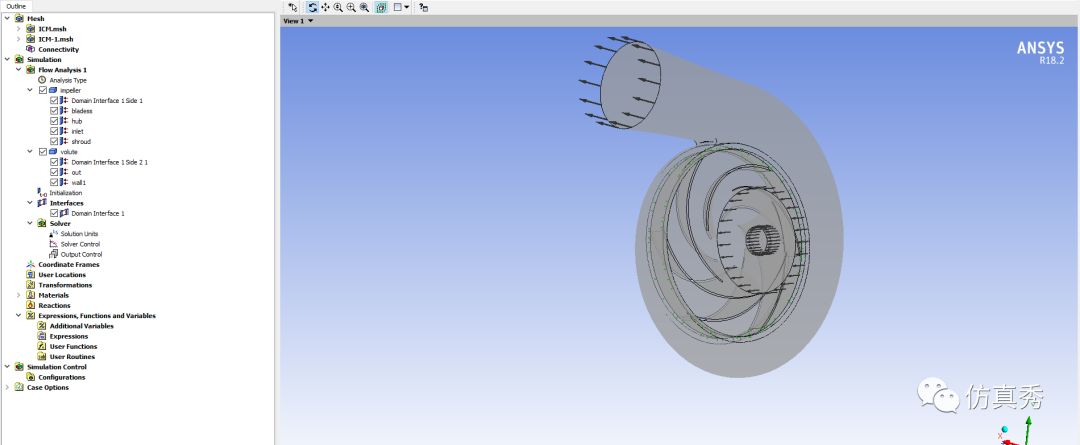
Task: Open the Expressions tree item
Action: 68,336
